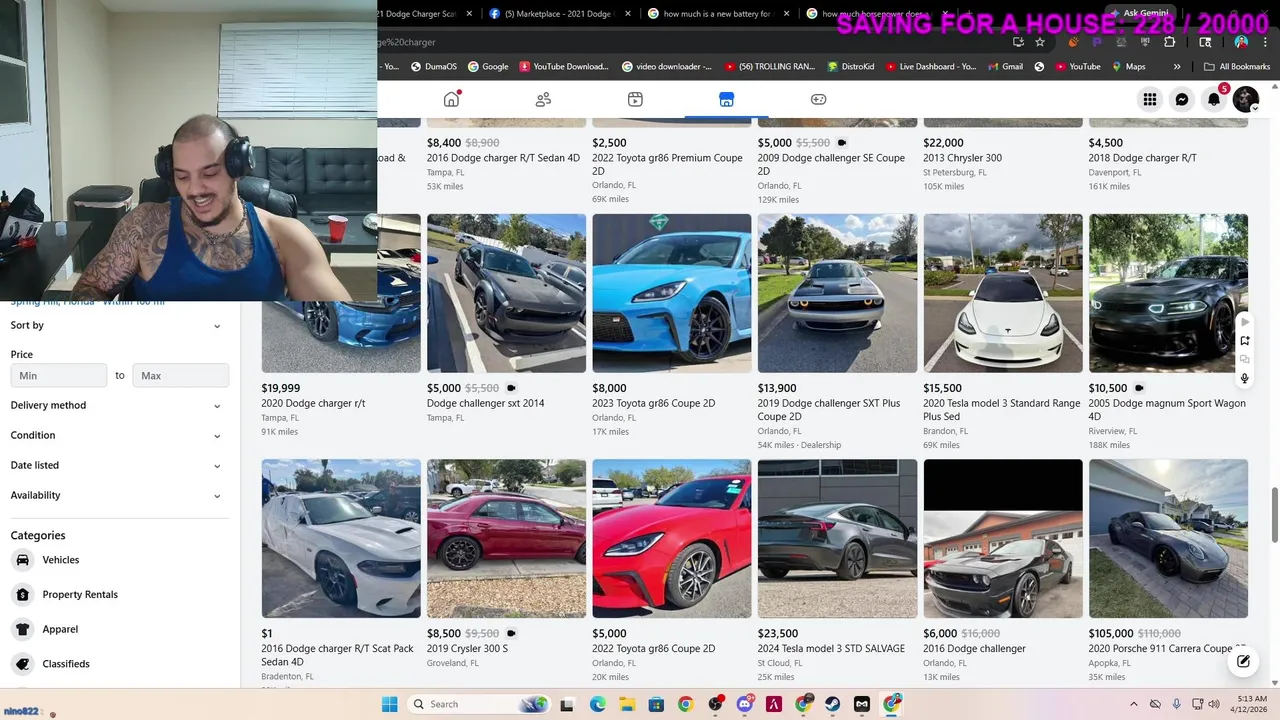This screenshot has width=1280, height=720.
Task: Open Facebook Home feed icon
Action: point(452,99)
